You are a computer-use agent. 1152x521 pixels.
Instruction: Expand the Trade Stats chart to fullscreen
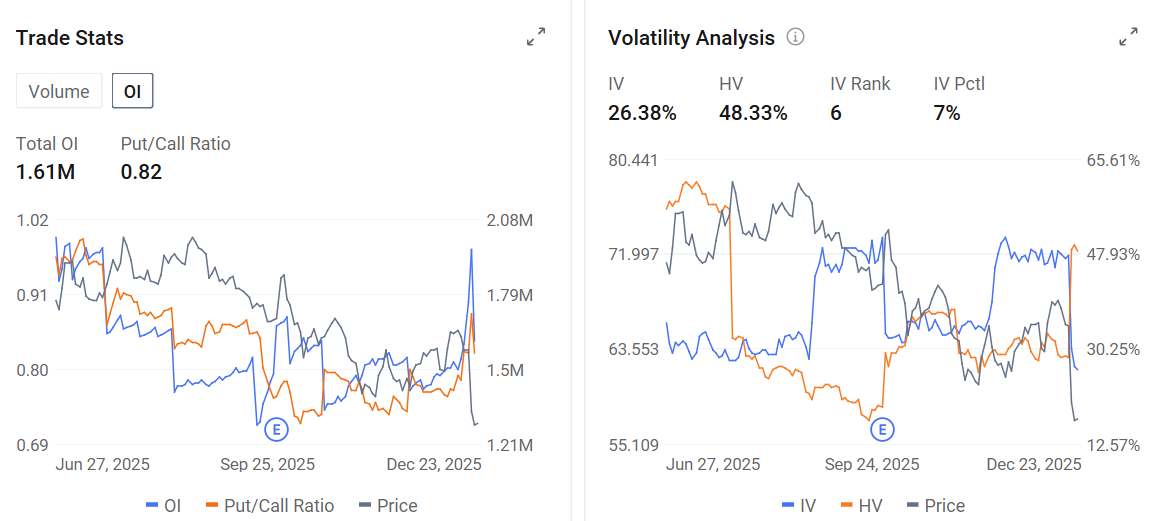536,37
